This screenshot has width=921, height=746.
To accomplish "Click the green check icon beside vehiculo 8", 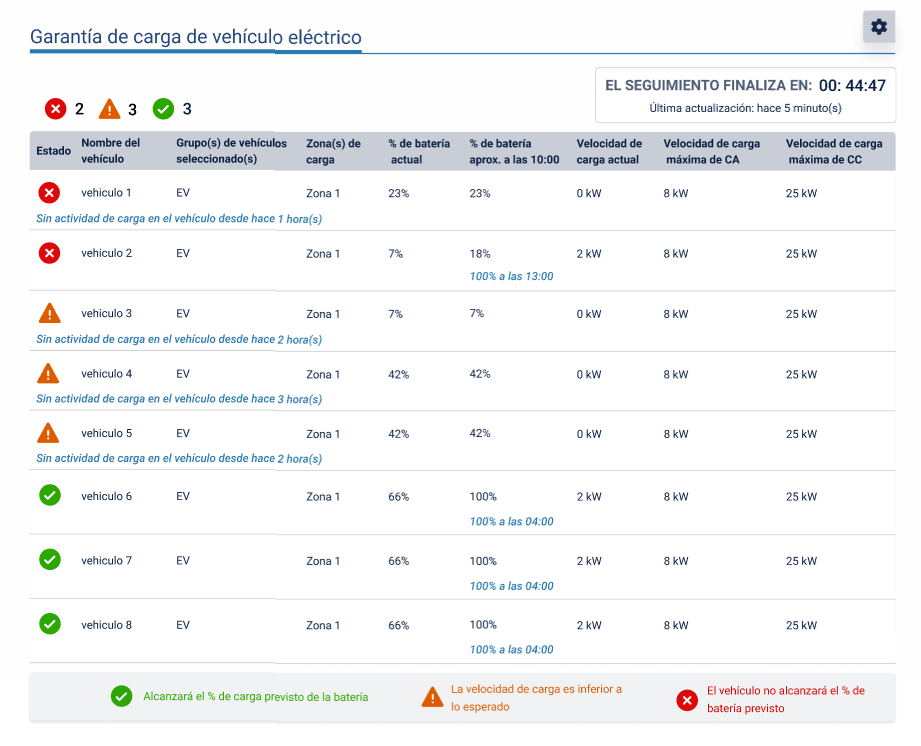I will (49, 623).
